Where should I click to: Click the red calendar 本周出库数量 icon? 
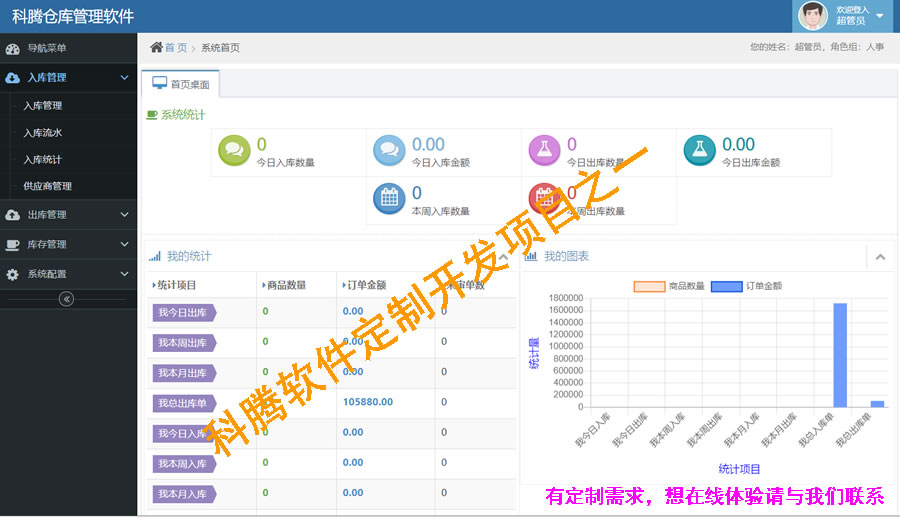point(544,199)
